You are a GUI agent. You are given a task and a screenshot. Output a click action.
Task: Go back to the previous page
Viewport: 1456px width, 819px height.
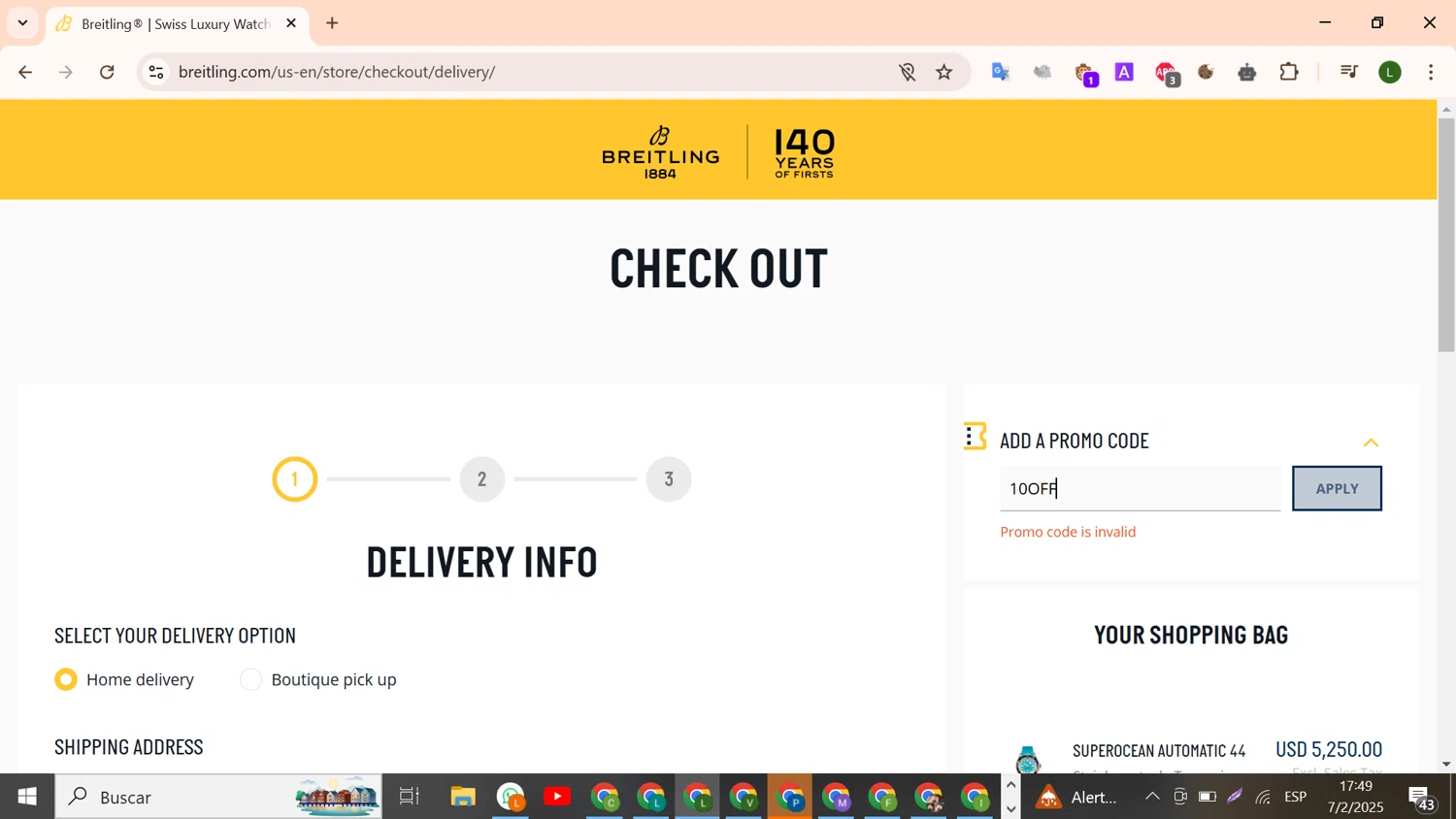(x=25, y=72)
